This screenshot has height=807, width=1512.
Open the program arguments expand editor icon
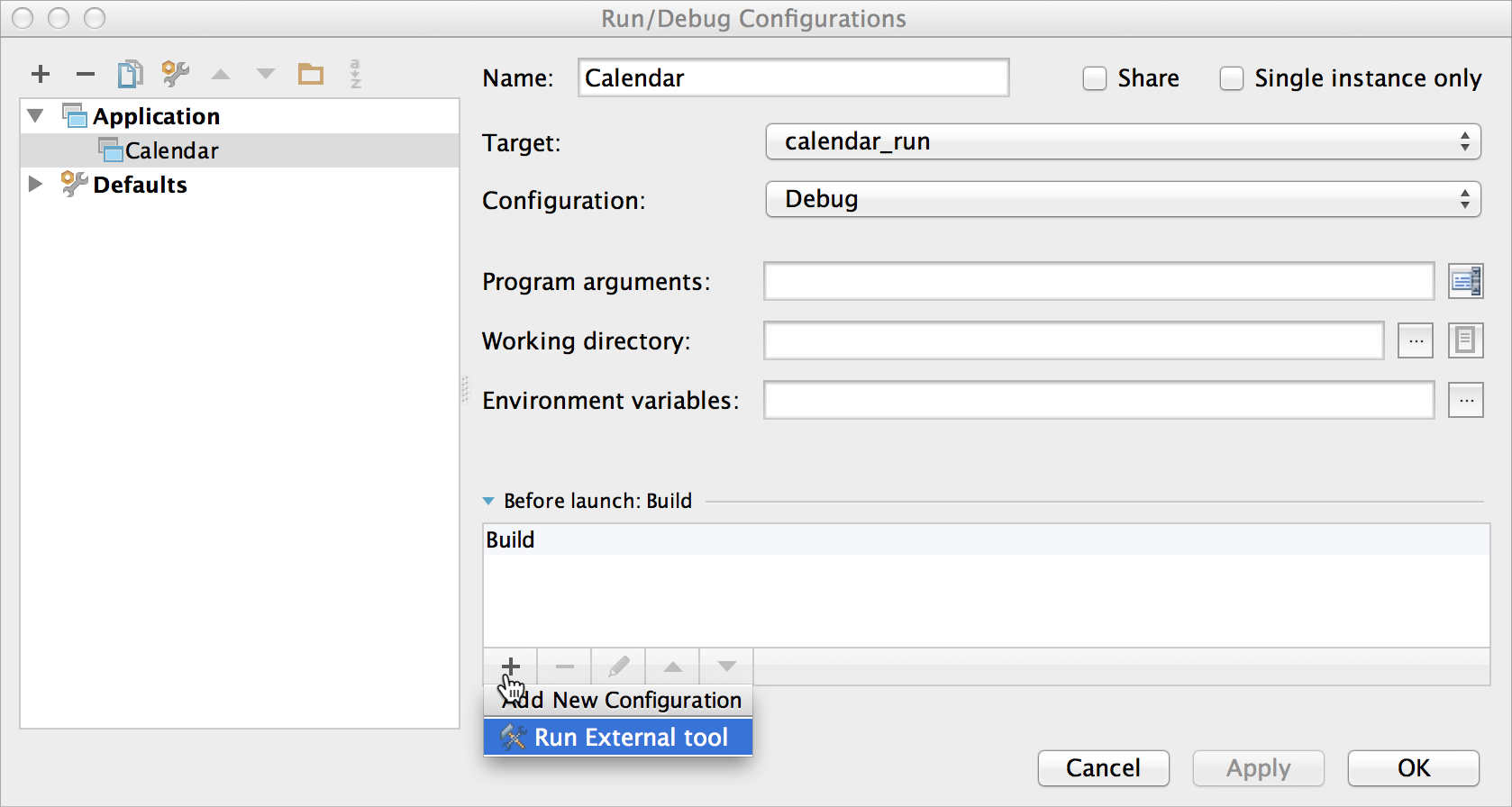(x=1465, y=282)
